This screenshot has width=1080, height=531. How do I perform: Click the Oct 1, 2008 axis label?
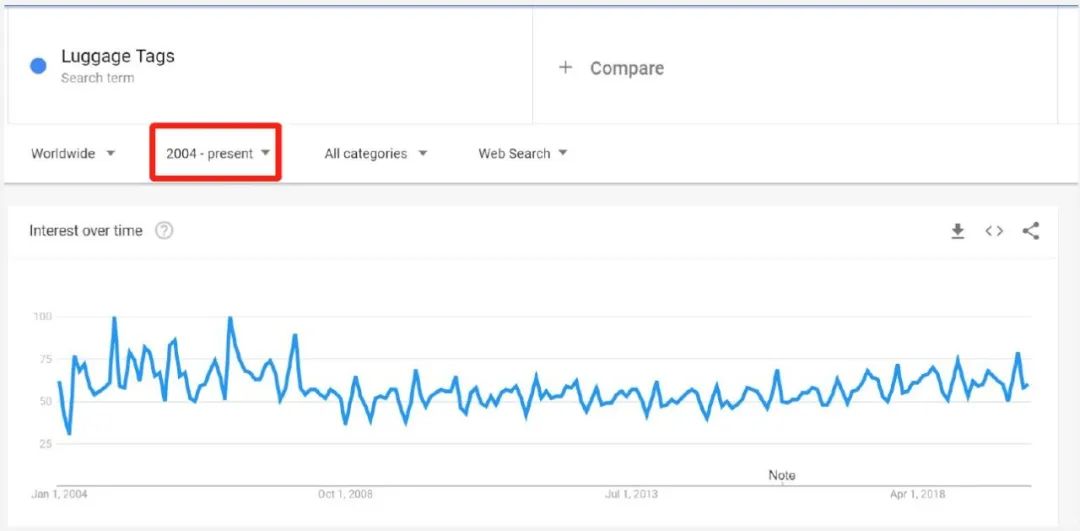click(x=346, y=494)
